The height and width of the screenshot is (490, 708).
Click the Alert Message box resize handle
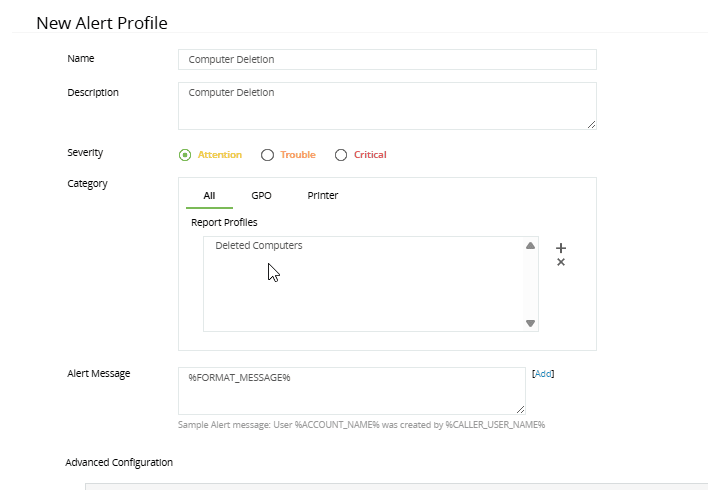coord(521,409)
